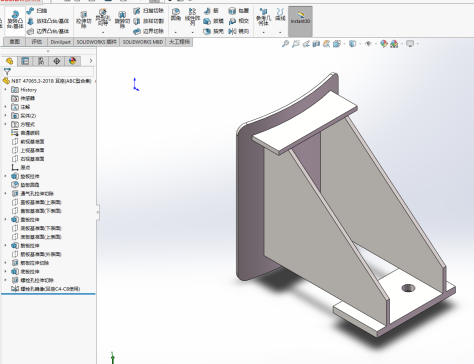The width and height of the screenshot is (474, 364).
Task: Toggle the Instant3D button
Action: [300, 21]
